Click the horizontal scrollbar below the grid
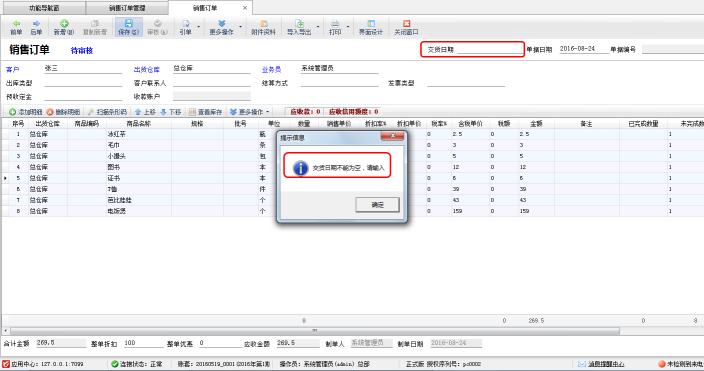The image size is (704, 371). (314, 331)
